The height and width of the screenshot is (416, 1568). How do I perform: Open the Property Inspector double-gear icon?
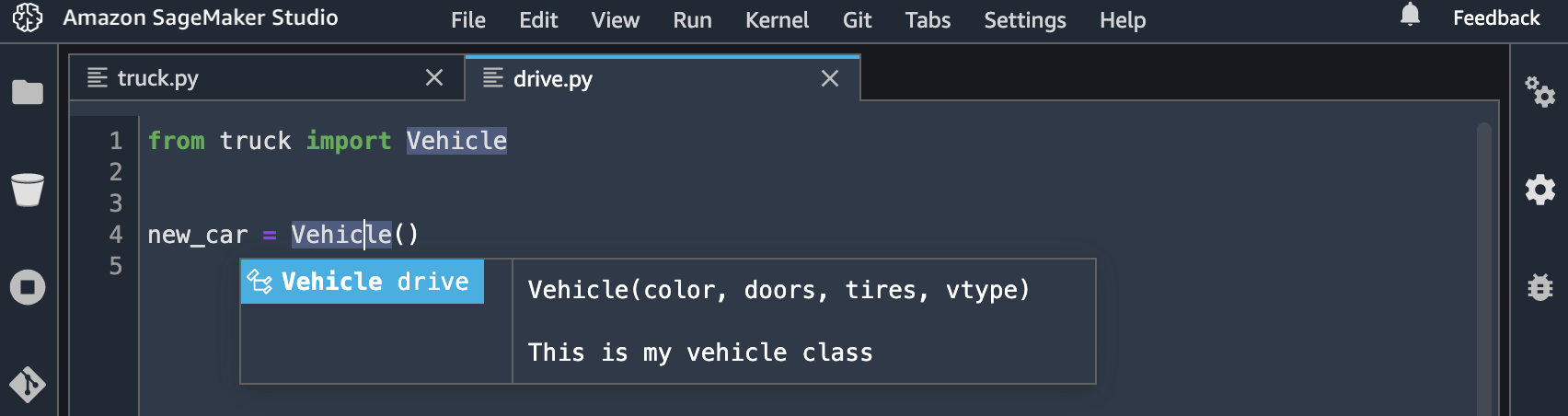[x=1539, y=91]
